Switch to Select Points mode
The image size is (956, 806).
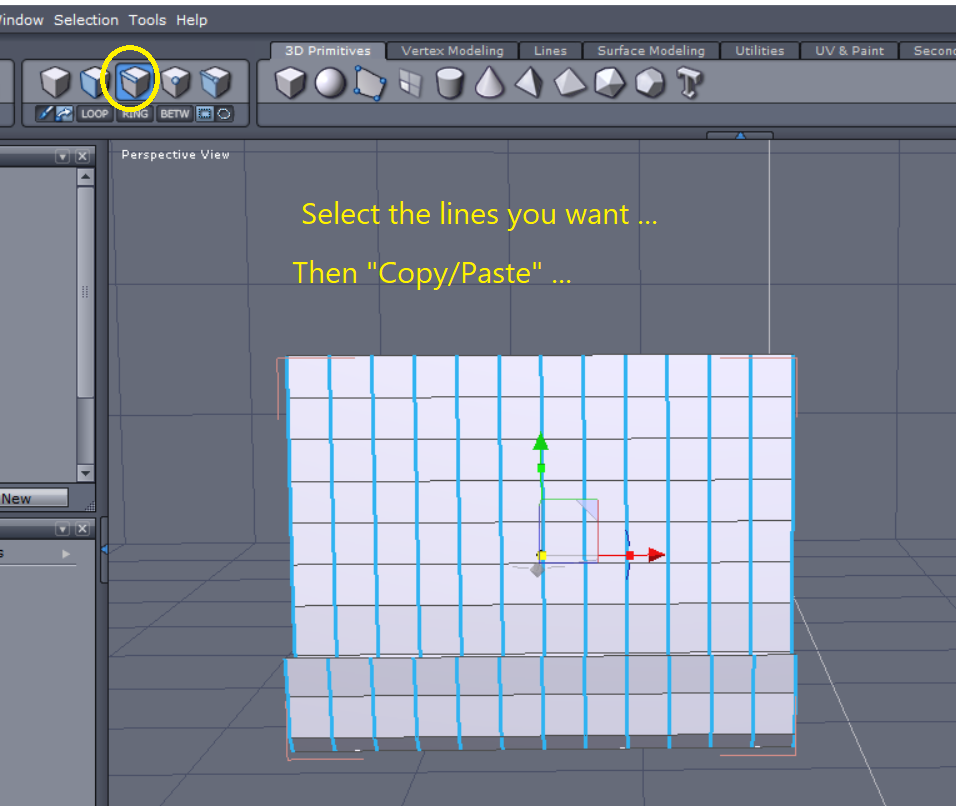pos(176,82)
